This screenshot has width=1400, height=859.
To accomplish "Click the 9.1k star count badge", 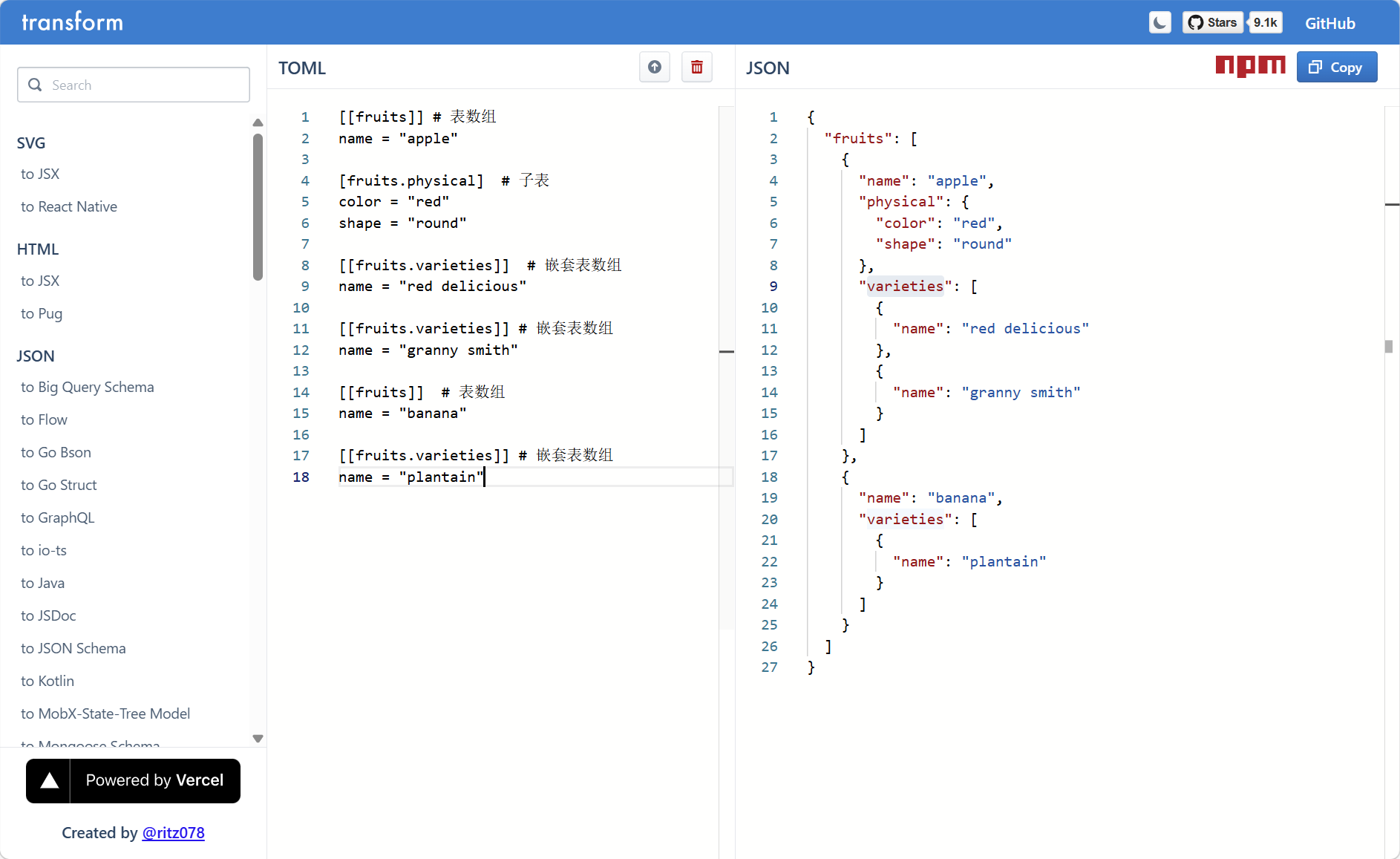I will 1265,22.
